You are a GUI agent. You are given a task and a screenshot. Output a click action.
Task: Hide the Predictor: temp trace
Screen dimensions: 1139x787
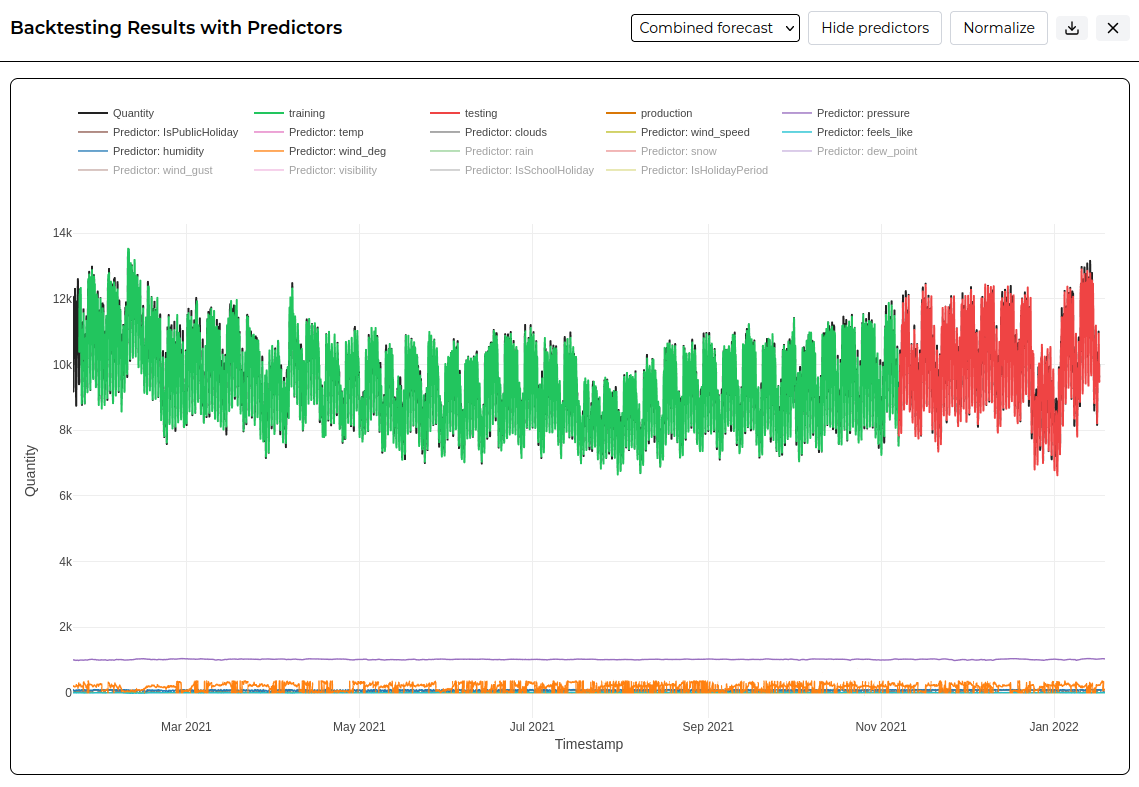pos(309,132)
